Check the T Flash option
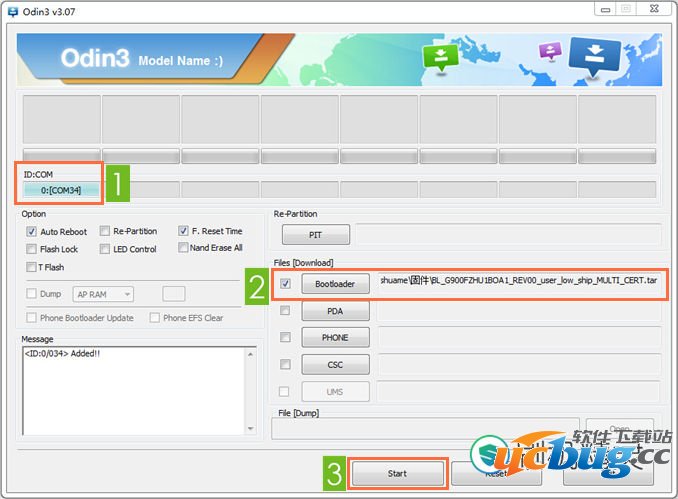678x499 pixels. pos(32,267)
